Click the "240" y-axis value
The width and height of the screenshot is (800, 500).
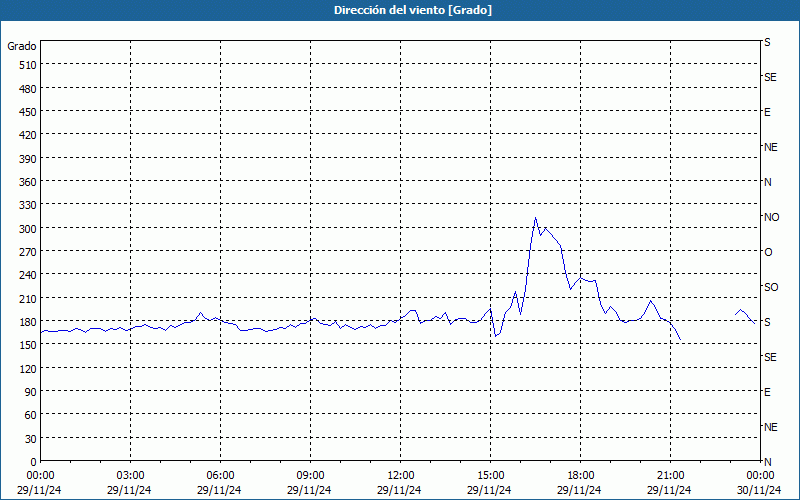[29, 276]
